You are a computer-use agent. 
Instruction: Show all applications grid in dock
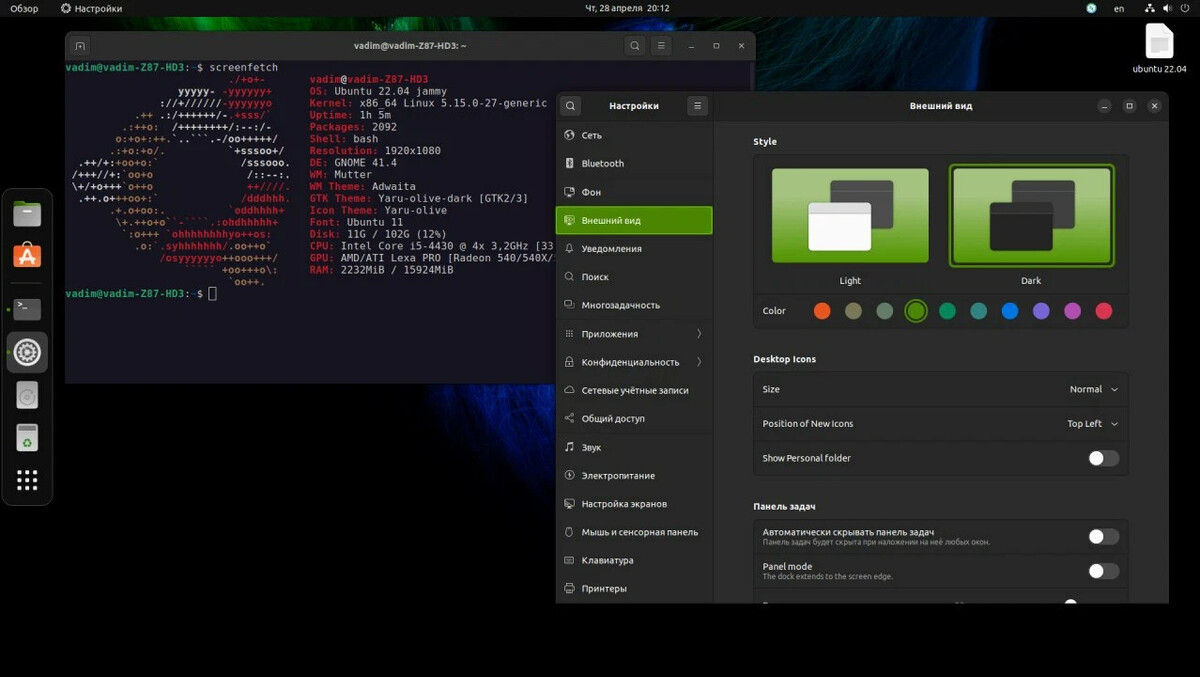[x=27, y=481]
